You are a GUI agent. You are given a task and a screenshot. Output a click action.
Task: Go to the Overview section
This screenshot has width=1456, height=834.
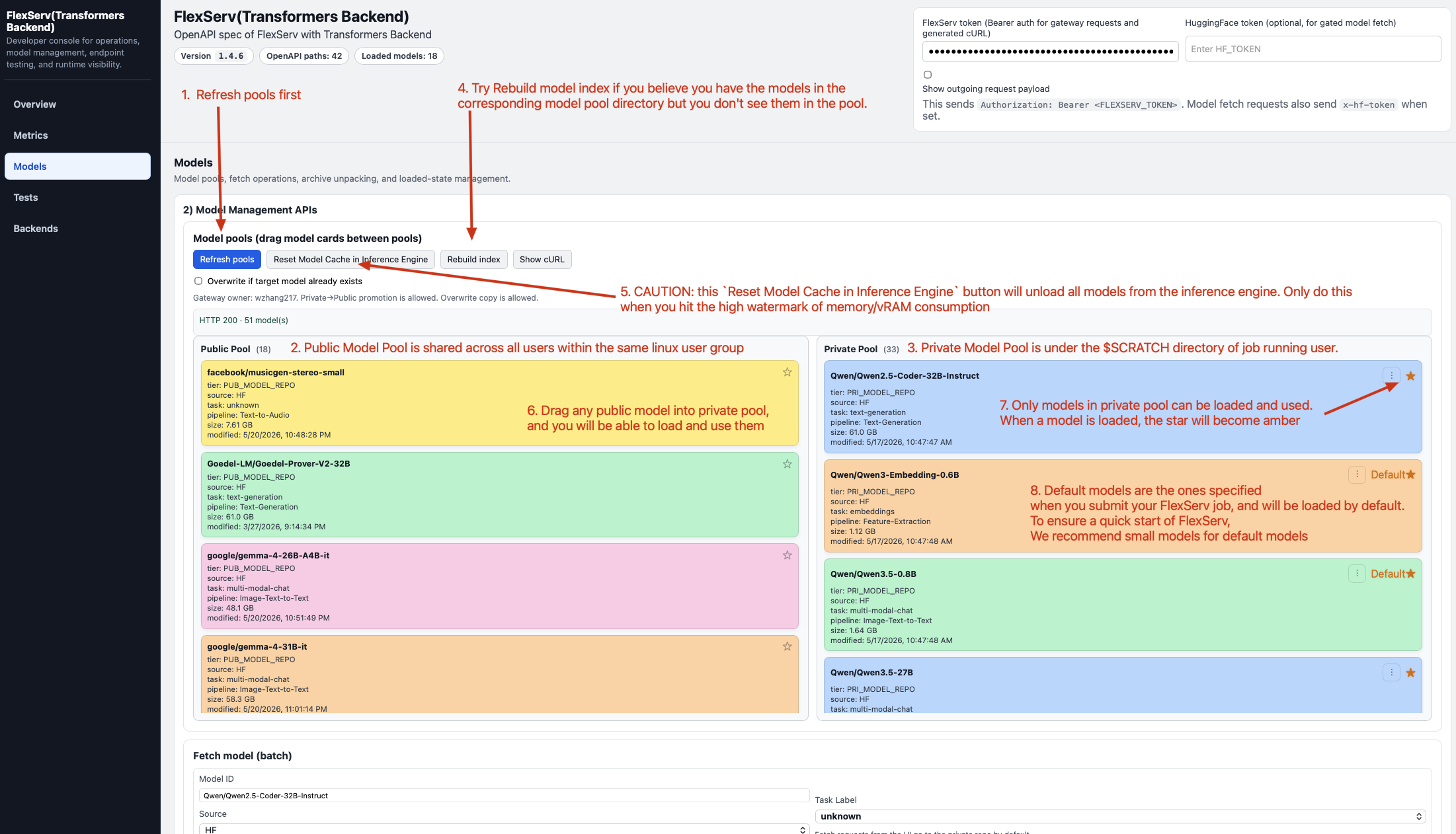77,104
